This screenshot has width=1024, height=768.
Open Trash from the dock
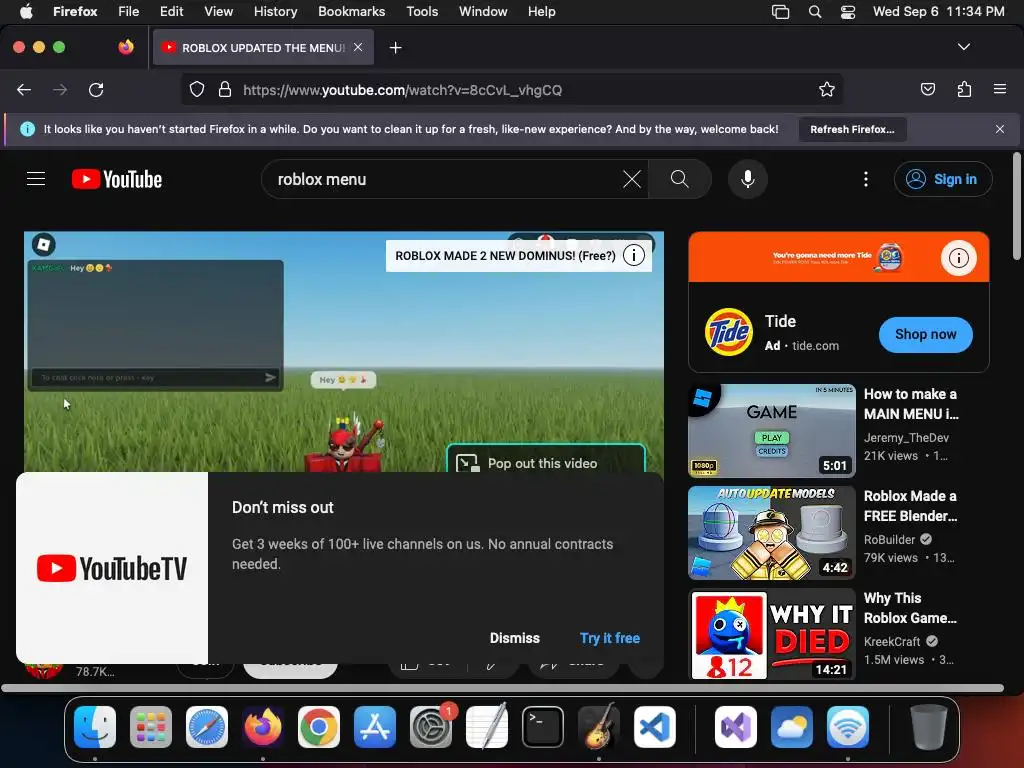(929, 727)
